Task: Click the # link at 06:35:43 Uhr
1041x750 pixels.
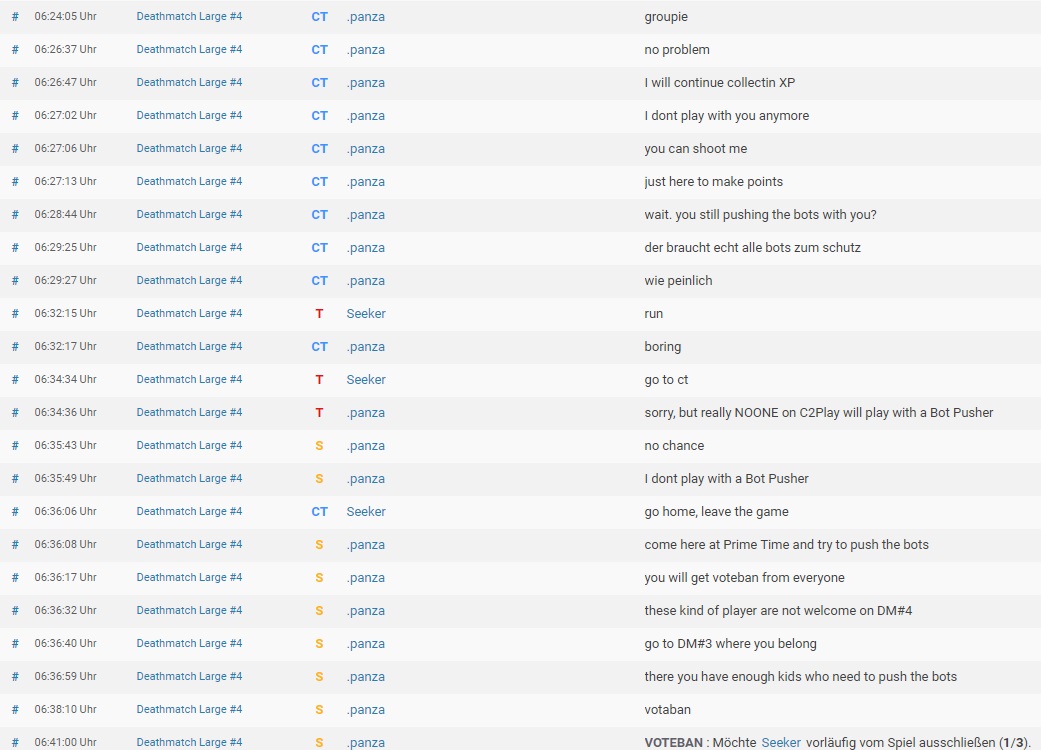Action: [x=15, y=445]
